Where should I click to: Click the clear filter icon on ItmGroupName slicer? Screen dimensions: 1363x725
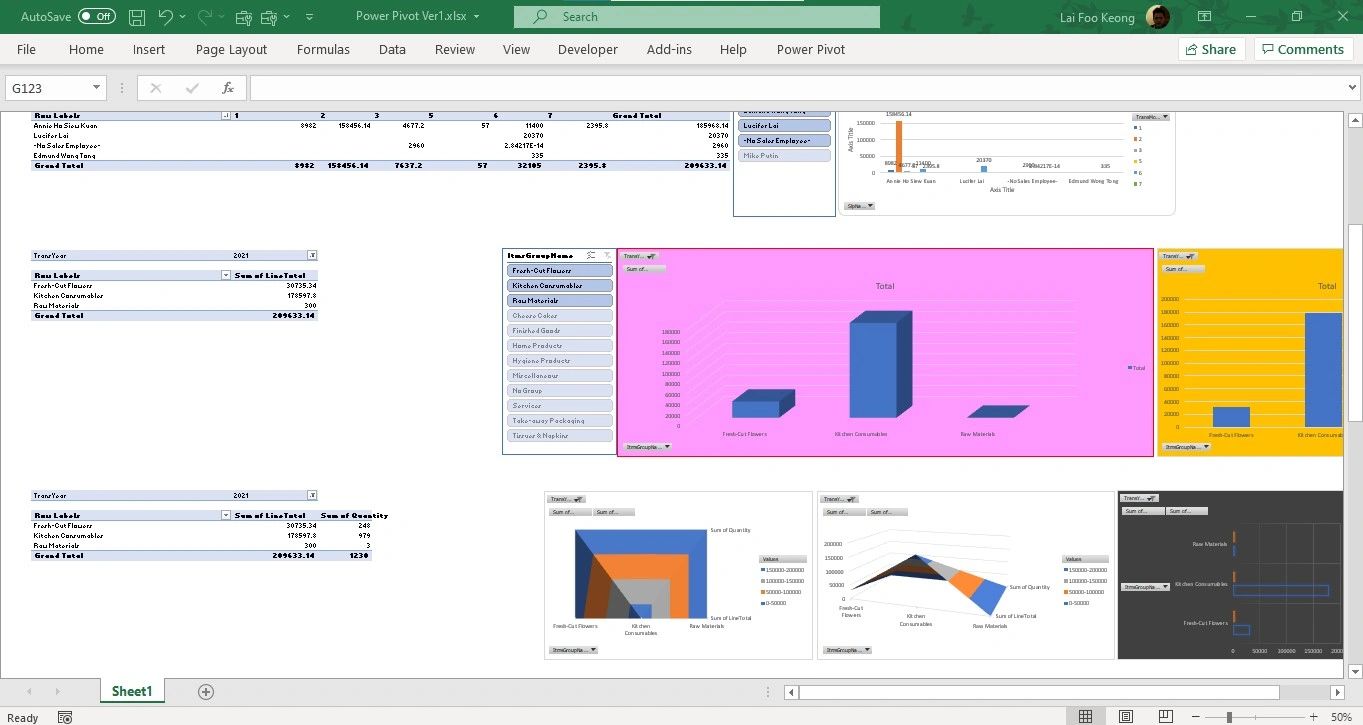coord(608,258)
